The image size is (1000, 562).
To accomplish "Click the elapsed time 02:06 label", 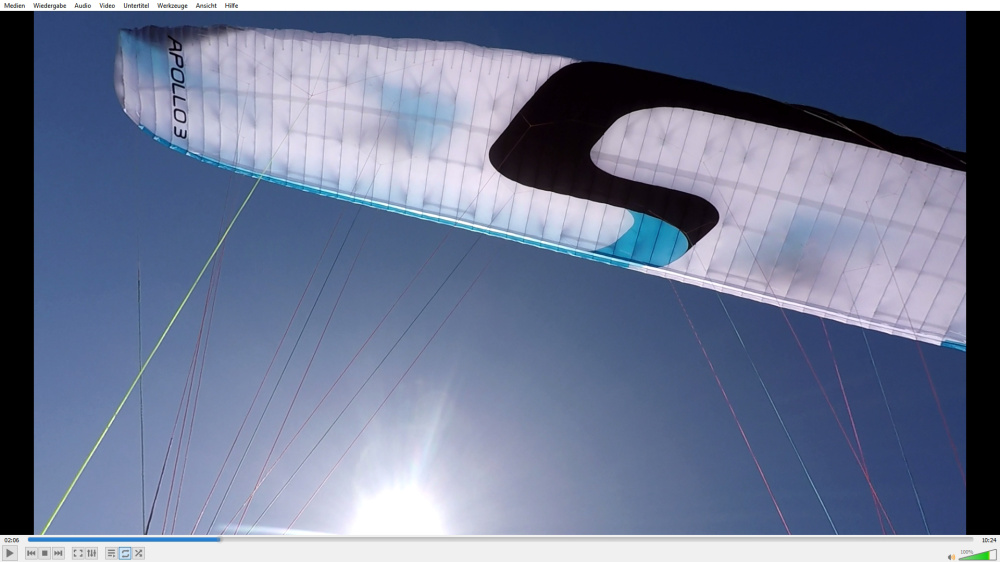I will coord(11,540).
